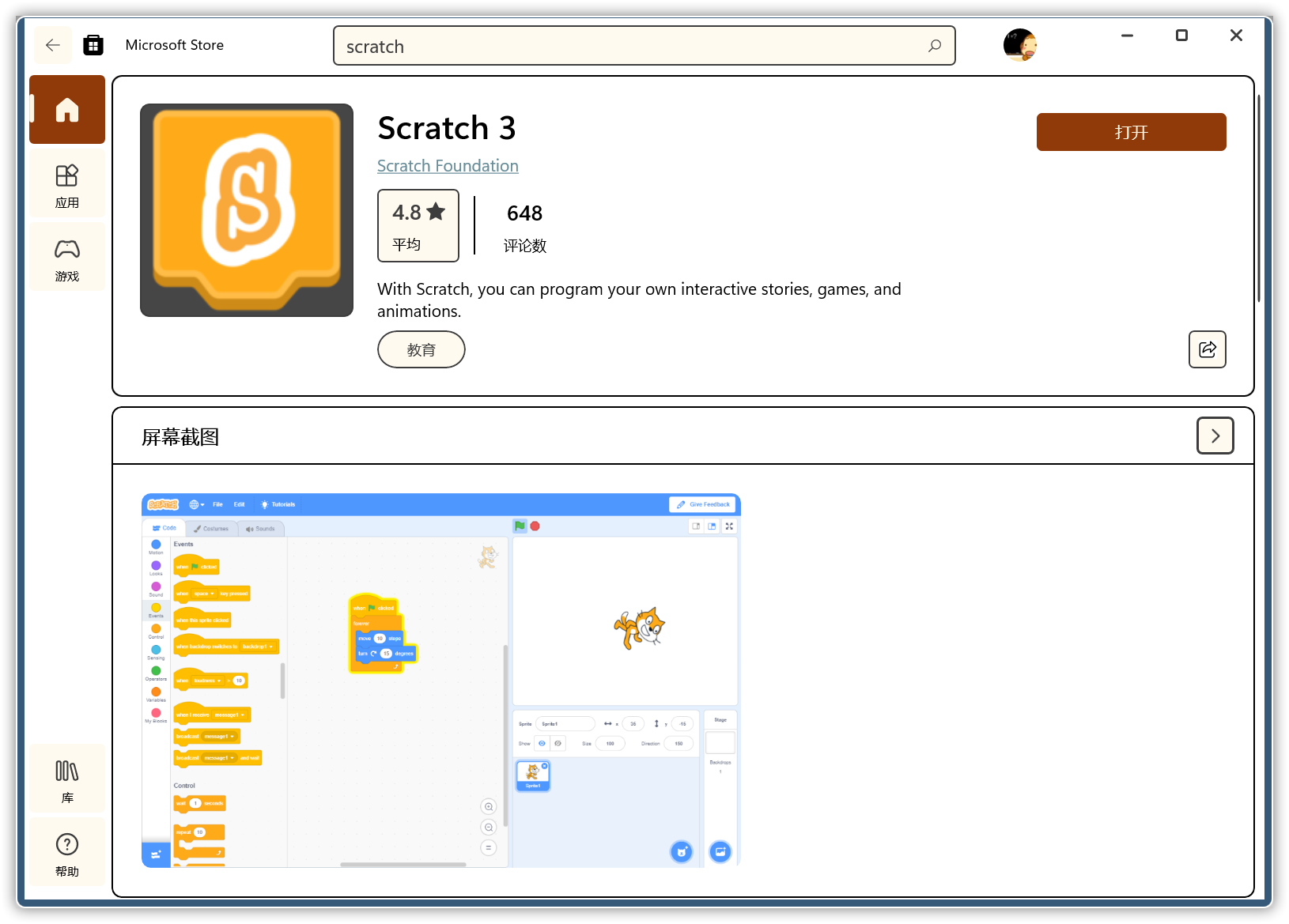Click the Home icon in the sidebar
1289x924 pixels.
pos(66,110)
